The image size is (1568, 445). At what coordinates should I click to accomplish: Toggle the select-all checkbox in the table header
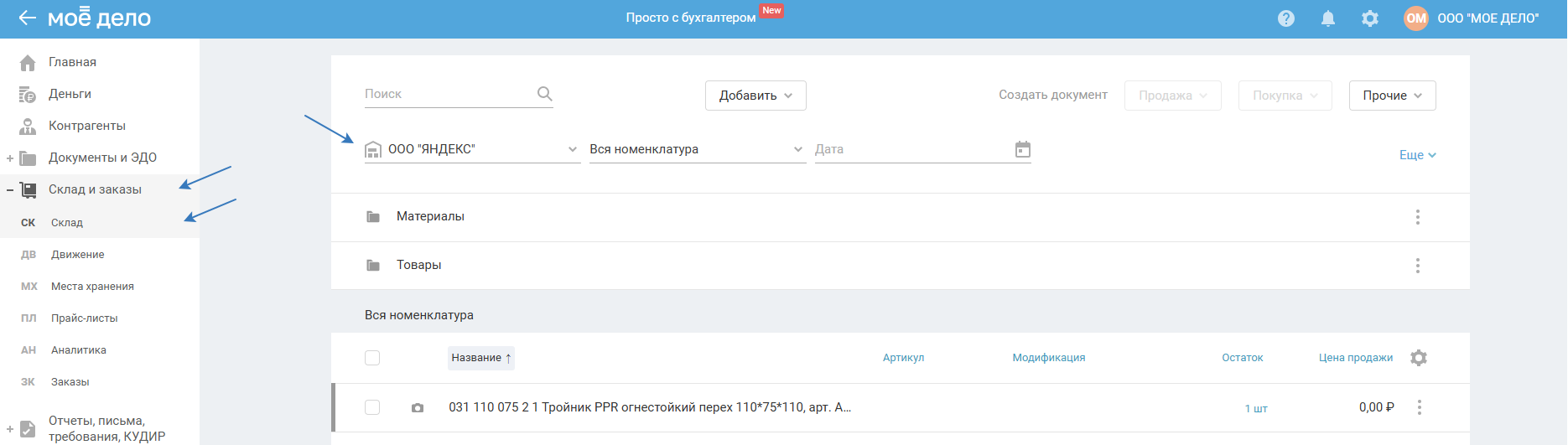[x=372, y=358]
